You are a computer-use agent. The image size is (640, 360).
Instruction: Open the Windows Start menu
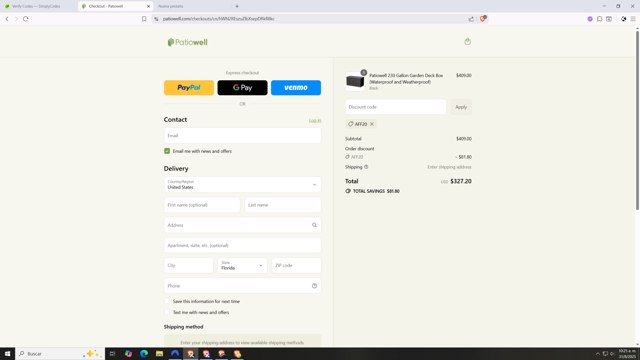[x=7, y=353]
